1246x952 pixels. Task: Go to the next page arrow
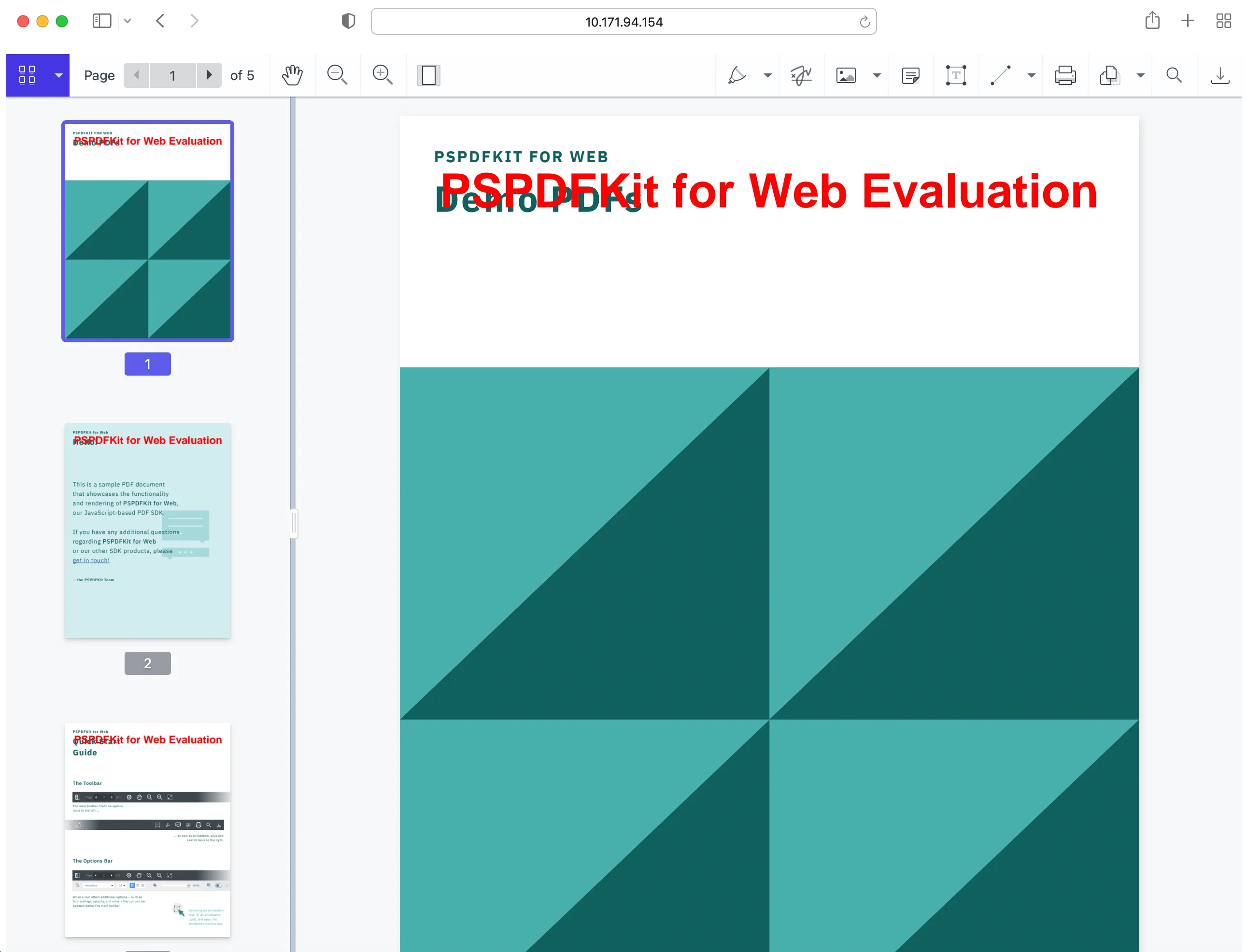209,75
